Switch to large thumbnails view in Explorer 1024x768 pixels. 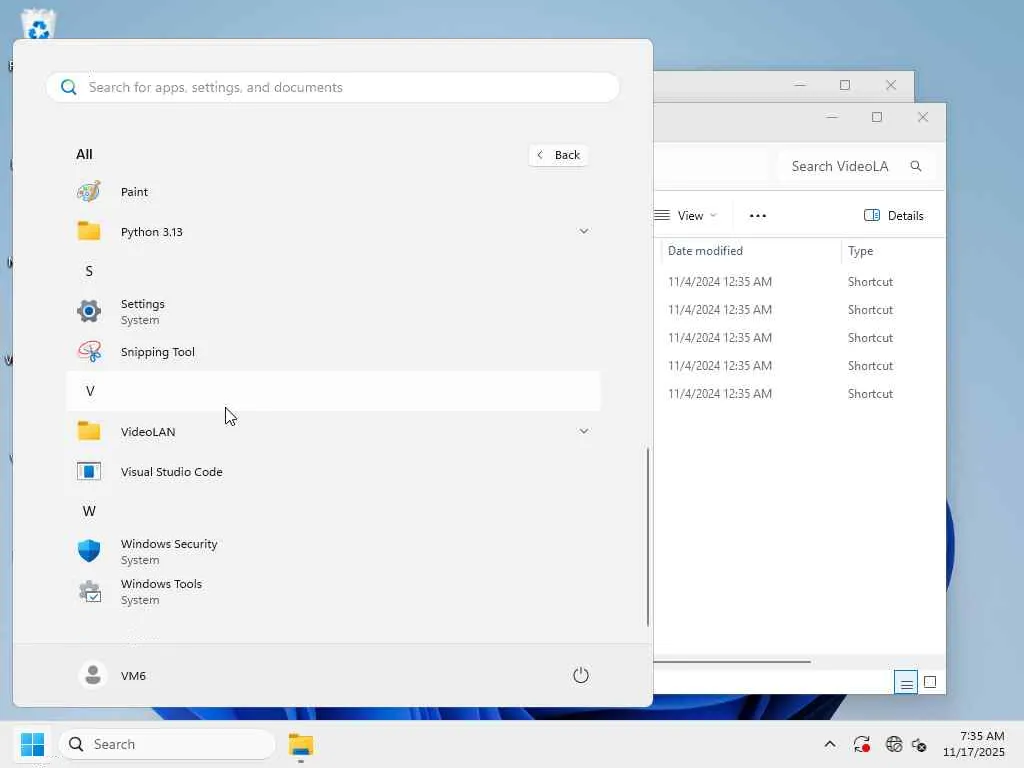[930, 682]
